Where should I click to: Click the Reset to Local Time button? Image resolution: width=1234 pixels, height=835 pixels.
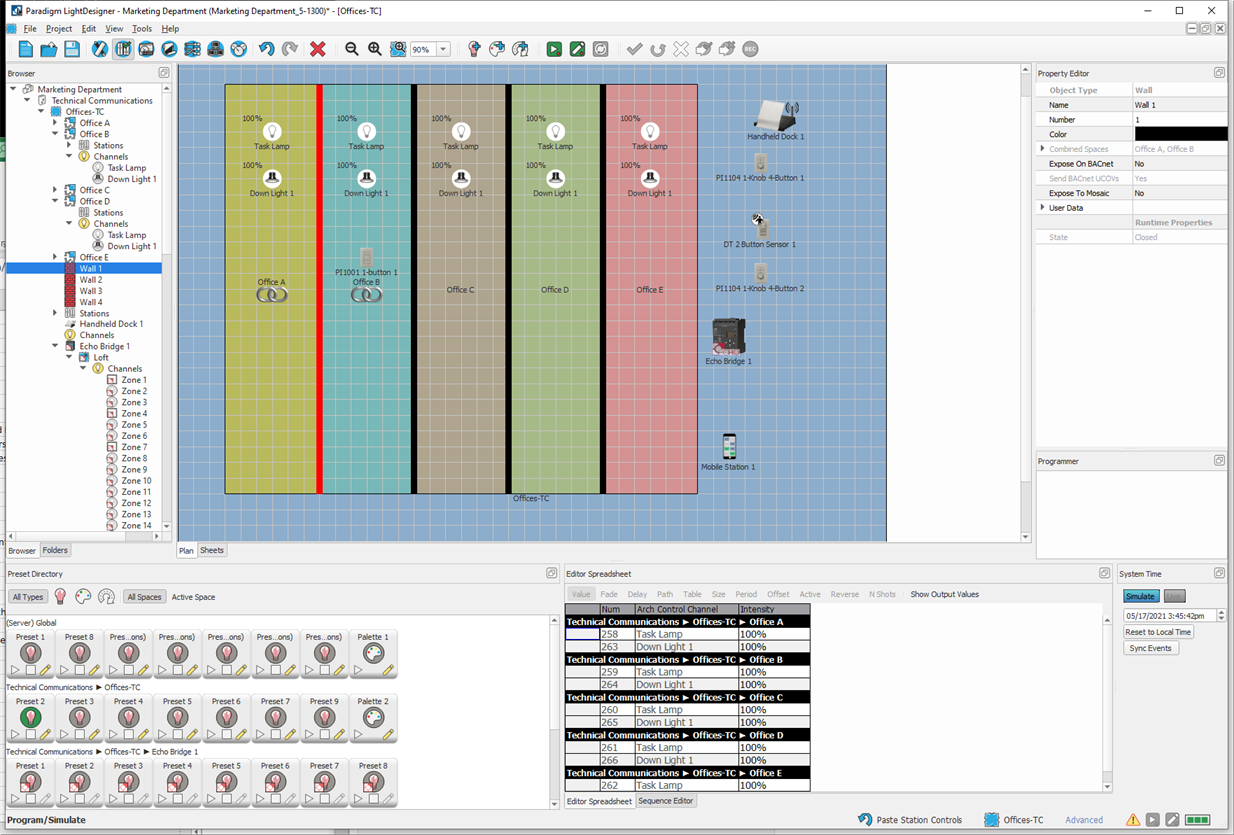(1158, 632)
